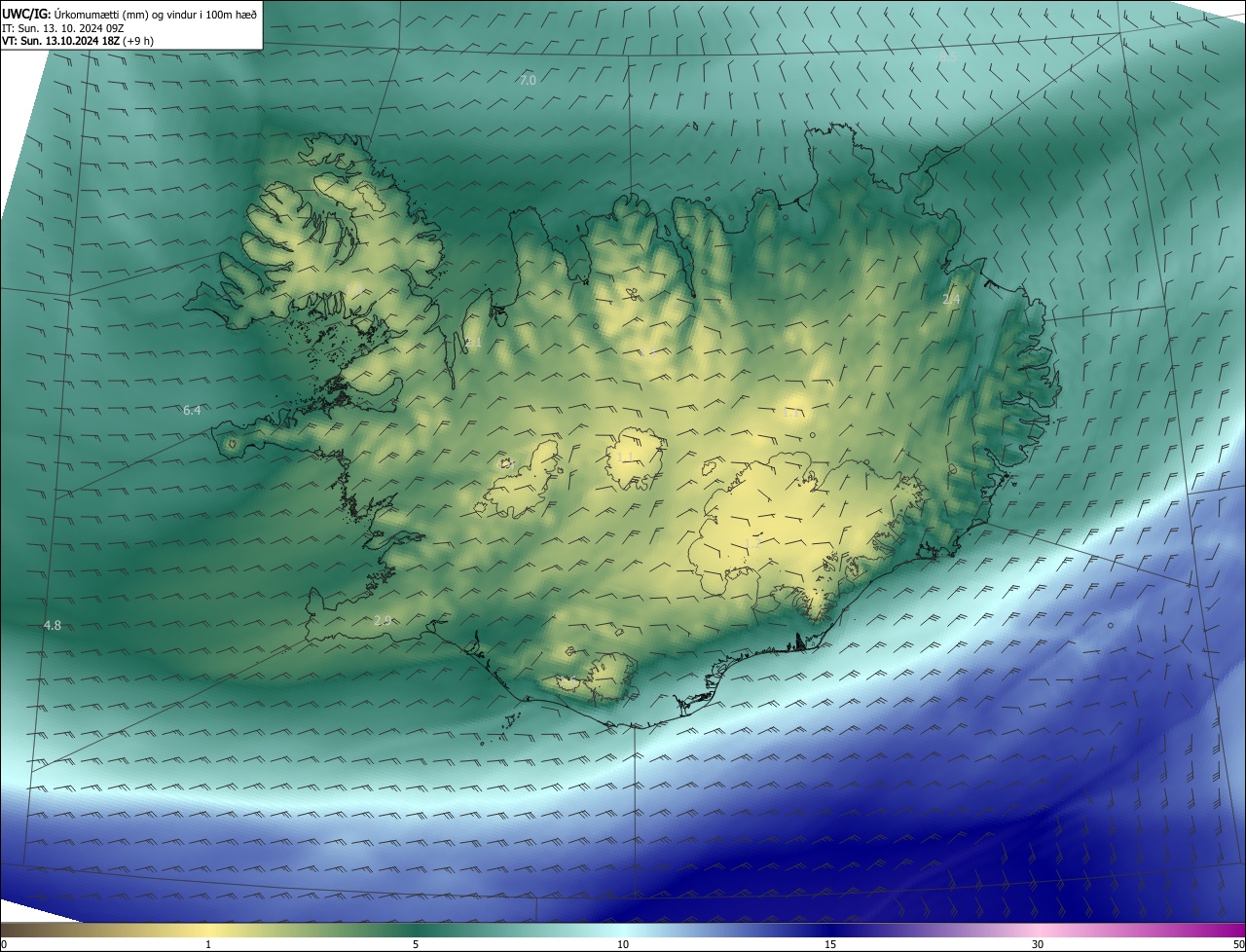Click the '50' tick on the color scale
This screenshot has height=952, width=1246.
tap(1238, 944)
